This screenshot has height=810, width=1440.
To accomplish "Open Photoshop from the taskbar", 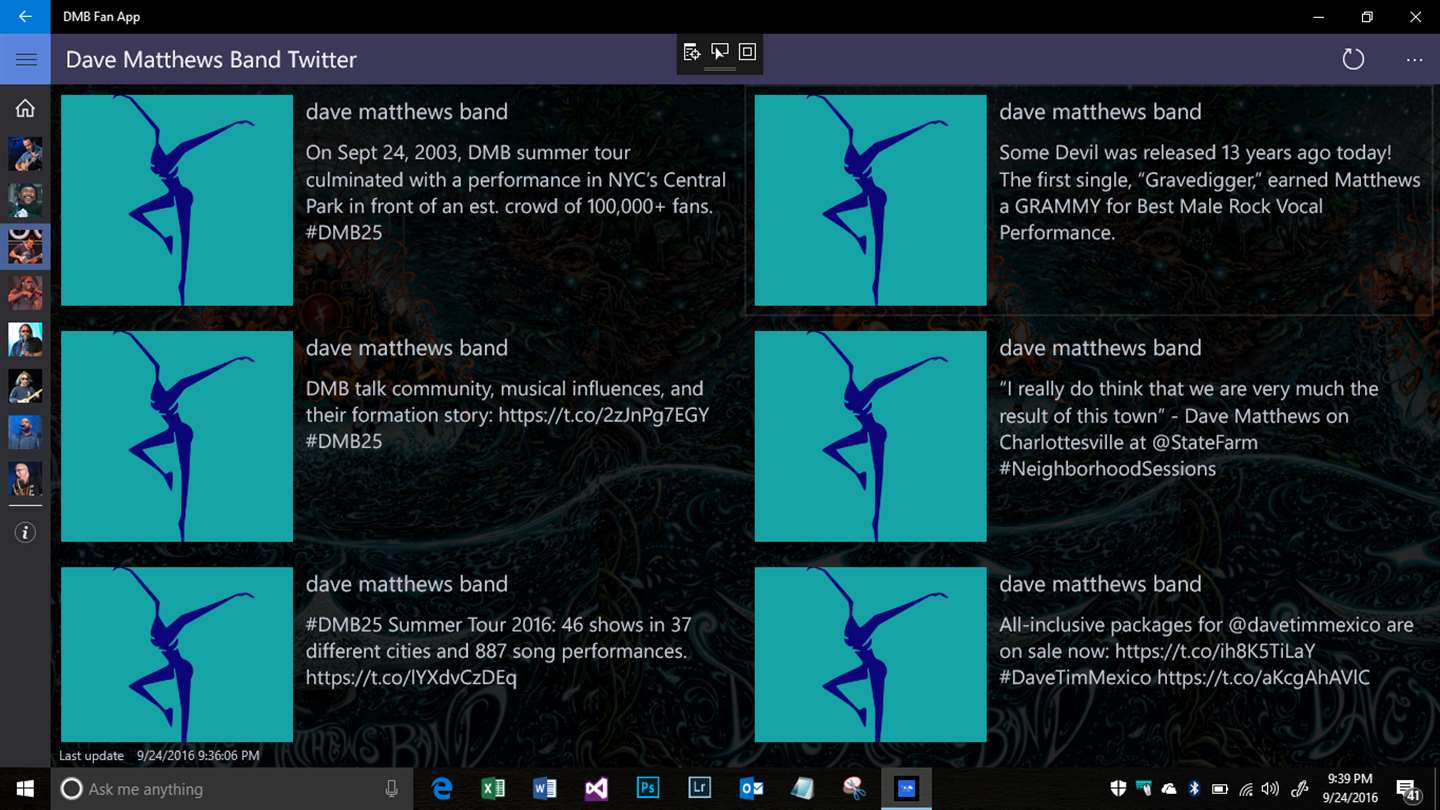I will tap(648, 789).
